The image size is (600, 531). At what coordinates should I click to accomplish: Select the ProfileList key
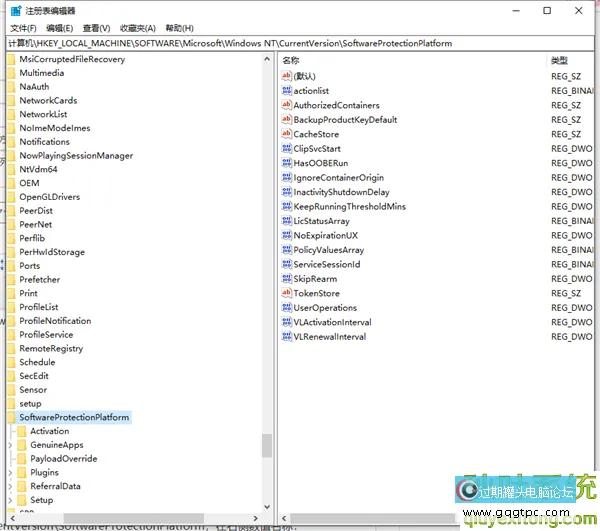tap(39, 307)
